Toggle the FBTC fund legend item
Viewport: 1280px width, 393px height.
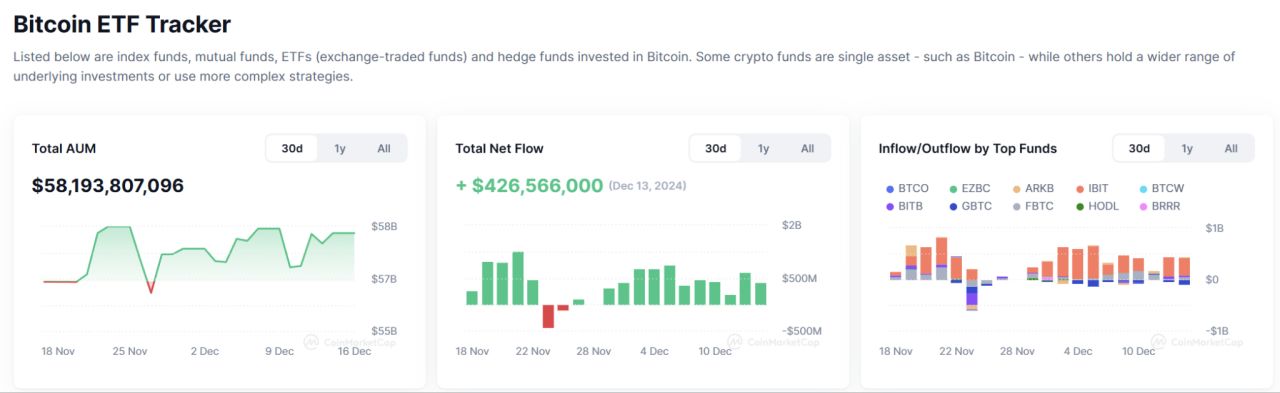pos(1033,207)
